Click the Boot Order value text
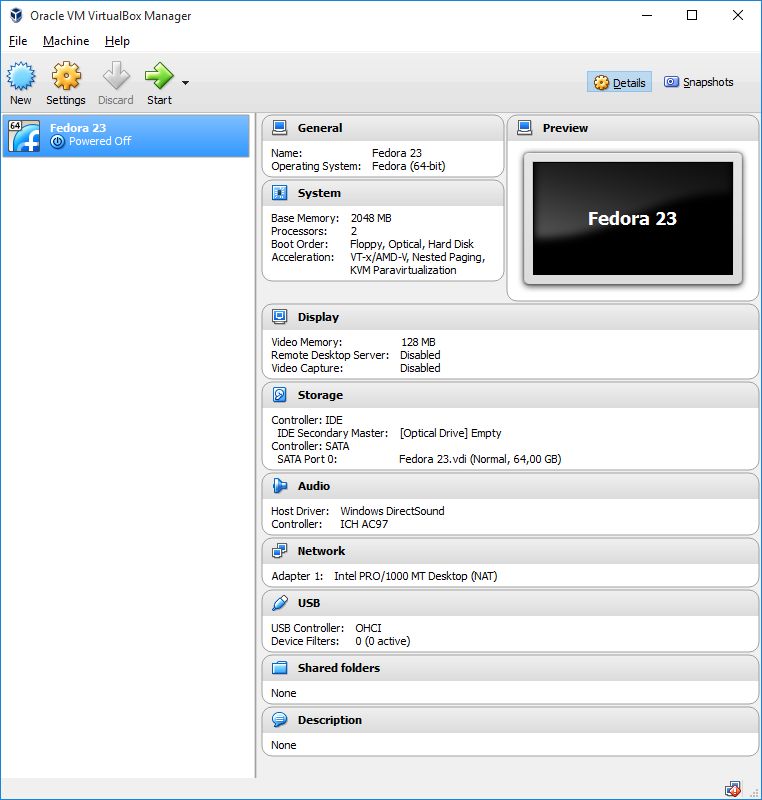The width and height of the screenshot is (762, 800). coord(412,244)
